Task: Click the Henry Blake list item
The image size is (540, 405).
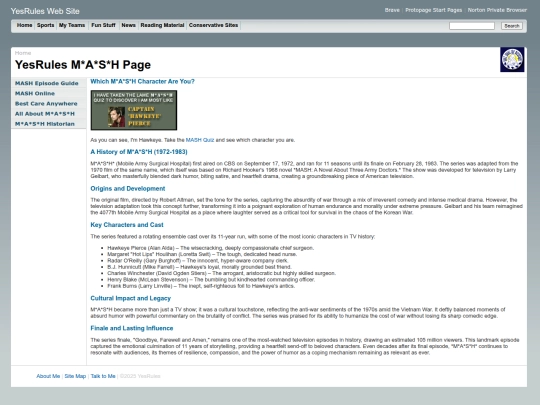Action: pos(211,280)
